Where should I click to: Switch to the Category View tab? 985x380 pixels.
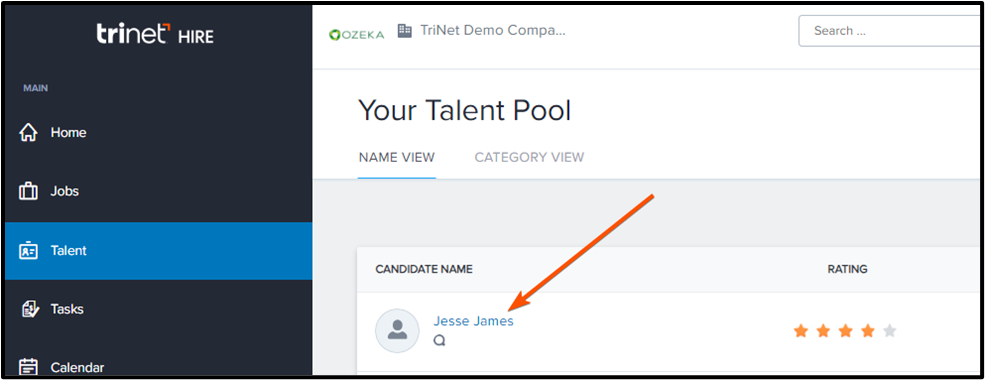pyautogui.click(x=530, y=157)
